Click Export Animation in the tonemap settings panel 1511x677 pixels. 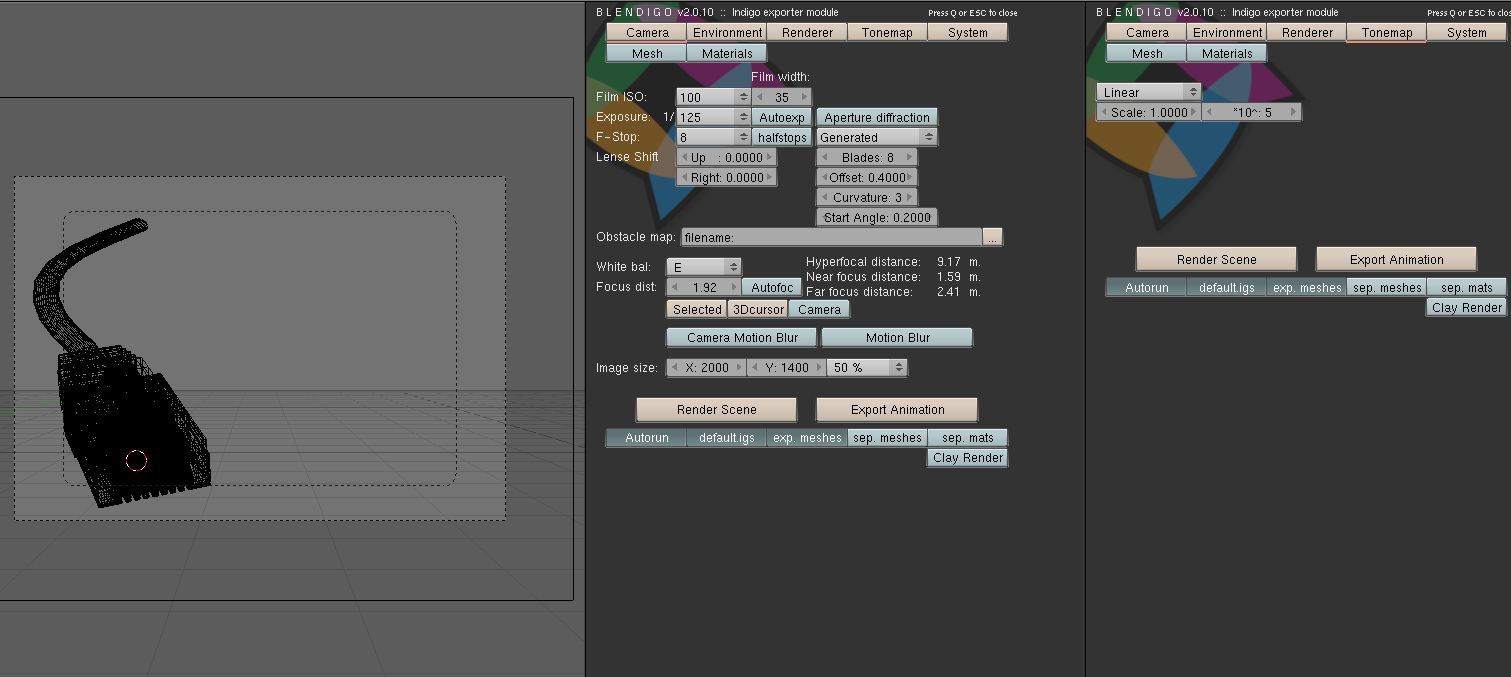pyautogui.click(x=1396, y=259)
